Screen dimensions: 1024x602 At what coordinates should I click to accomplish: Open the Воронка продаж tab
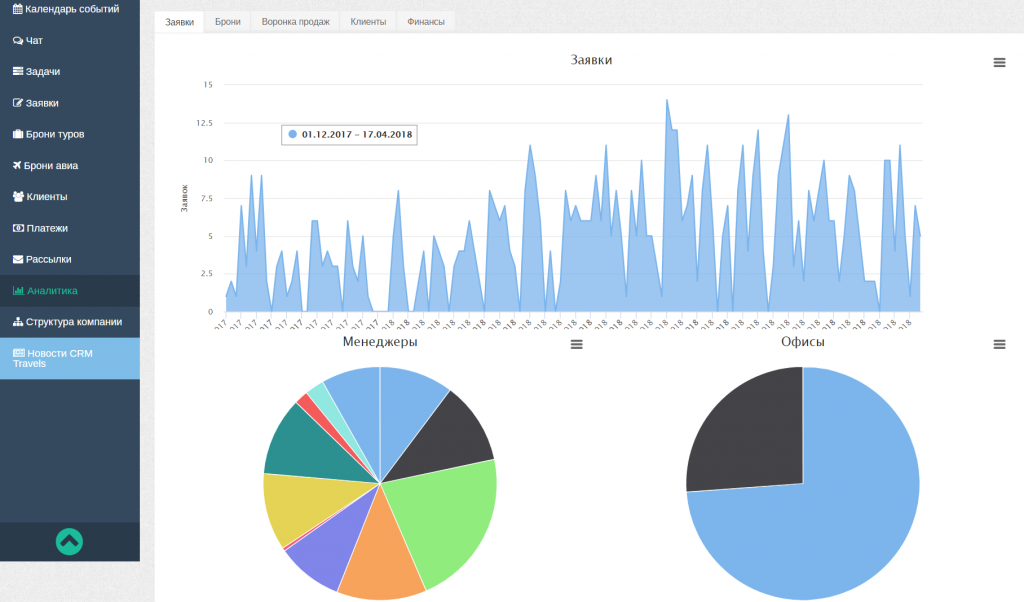coord(296,22)
